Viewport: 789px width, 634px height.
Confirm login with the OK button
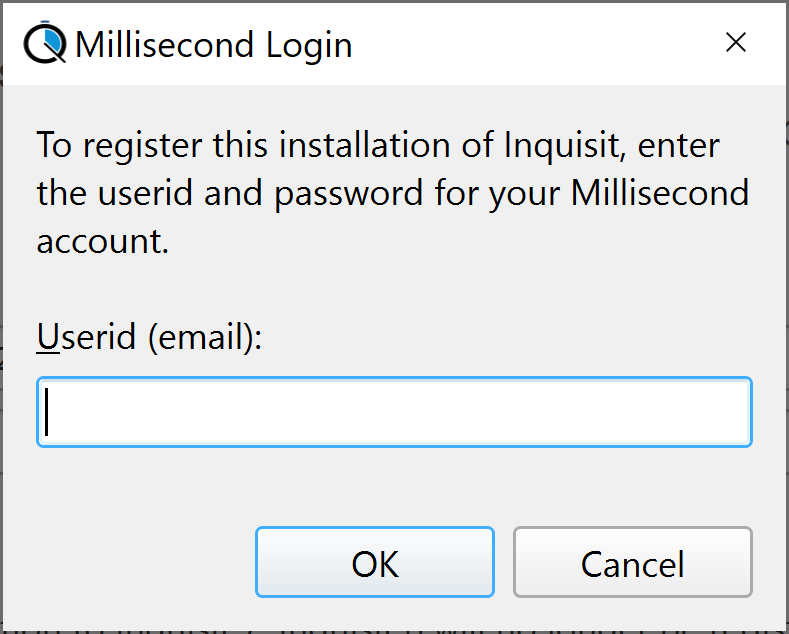coord(375,562)
